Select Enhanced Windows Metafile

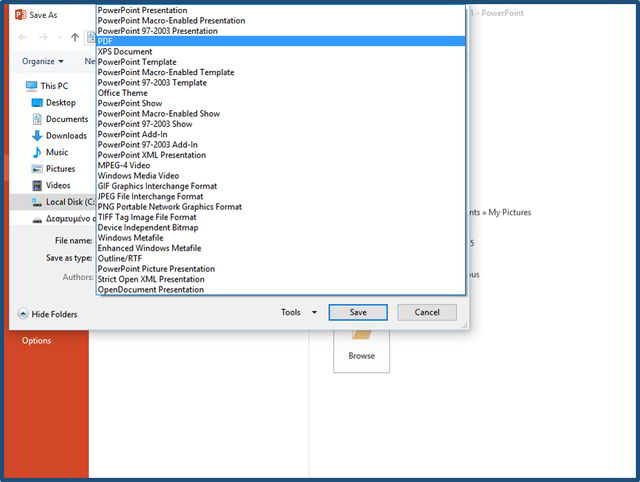pos(281,248)
